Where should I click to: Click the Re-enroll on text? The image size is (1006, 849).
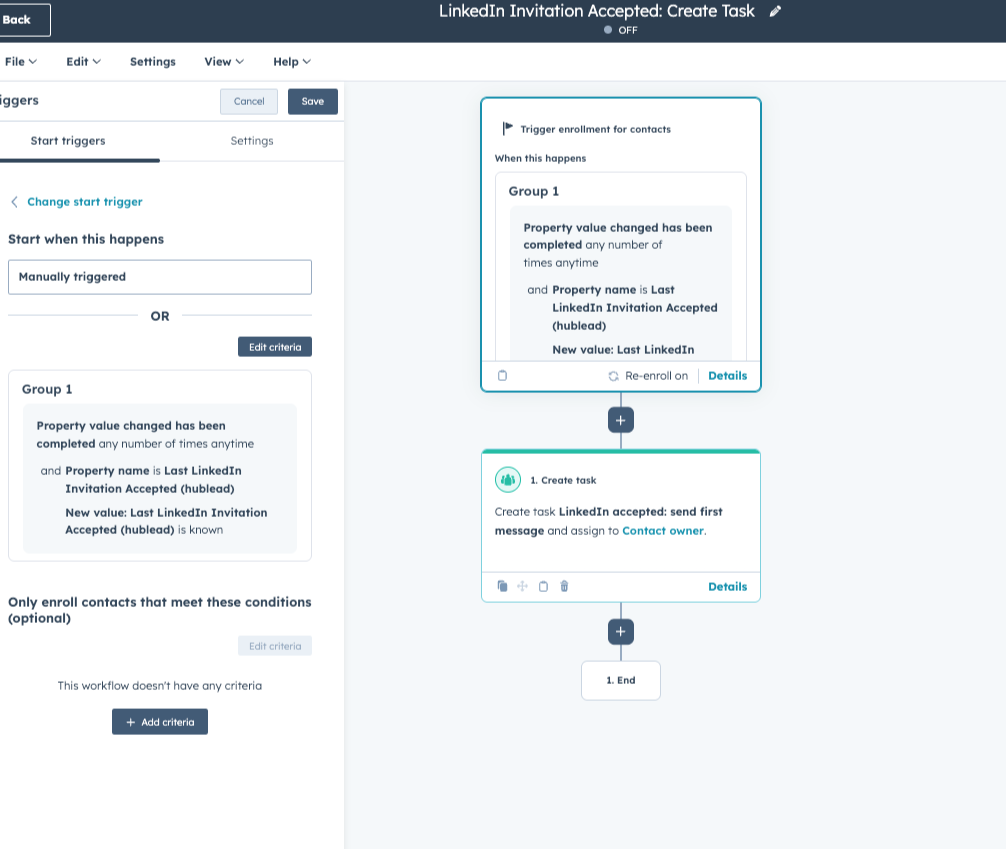pyautogui.click(x=656, y=376)
